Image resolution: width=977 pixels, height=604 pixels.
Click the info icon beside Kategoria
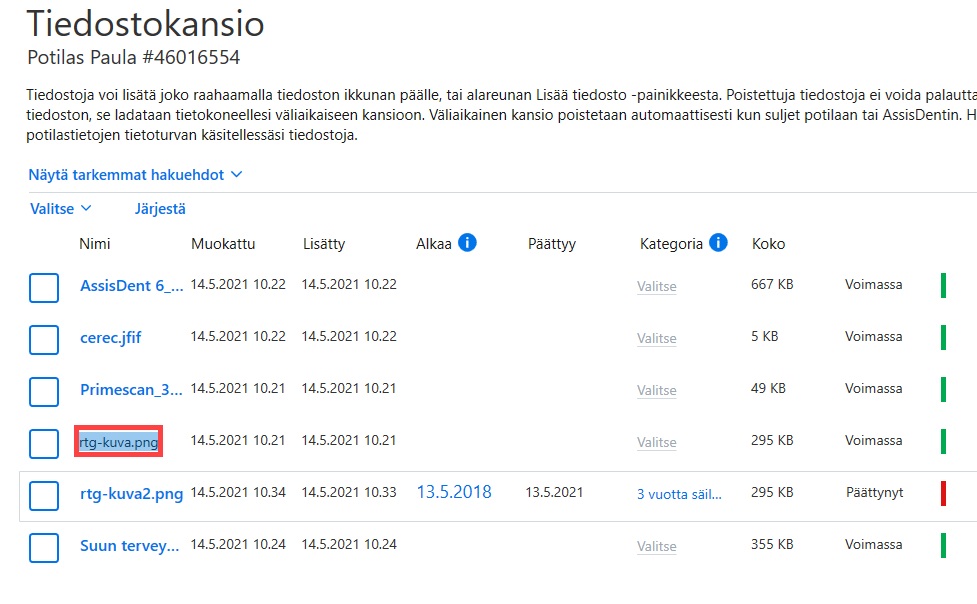[718, 242]
